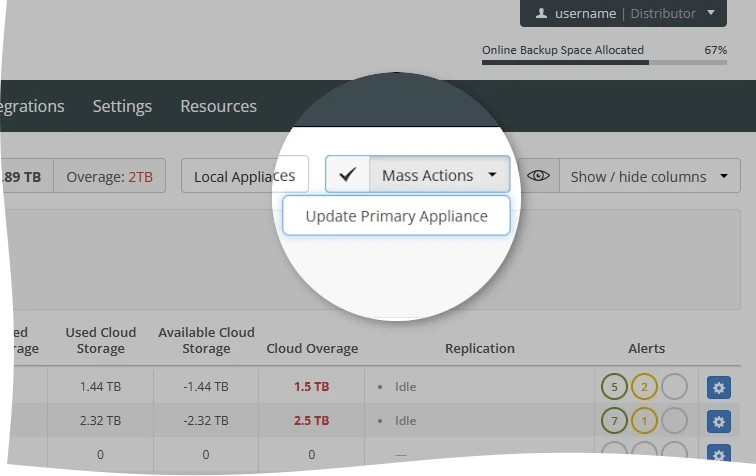The width and height of the screenshot is (756, 476).
Task: Click the 1.44 TB used storage cell
Action: pos(100,386)
